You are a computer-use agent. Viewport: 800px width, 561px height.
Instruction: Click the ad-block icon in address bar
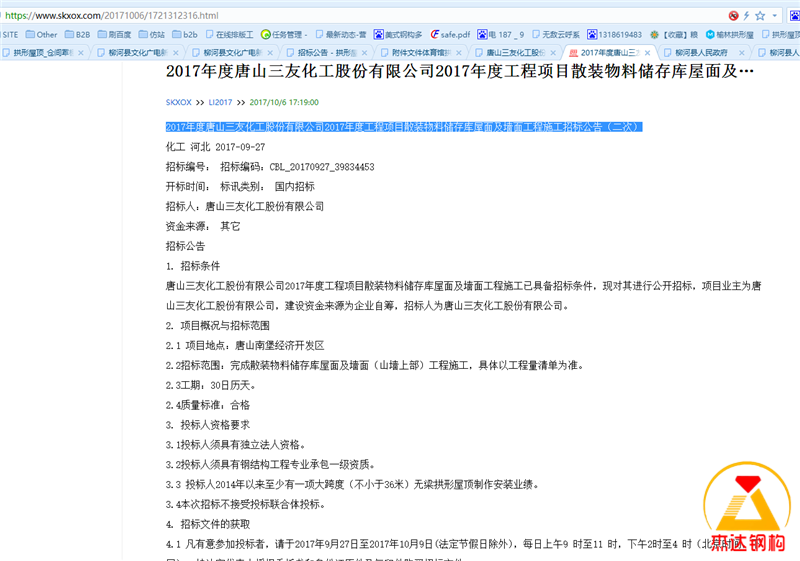pos(734,16)
